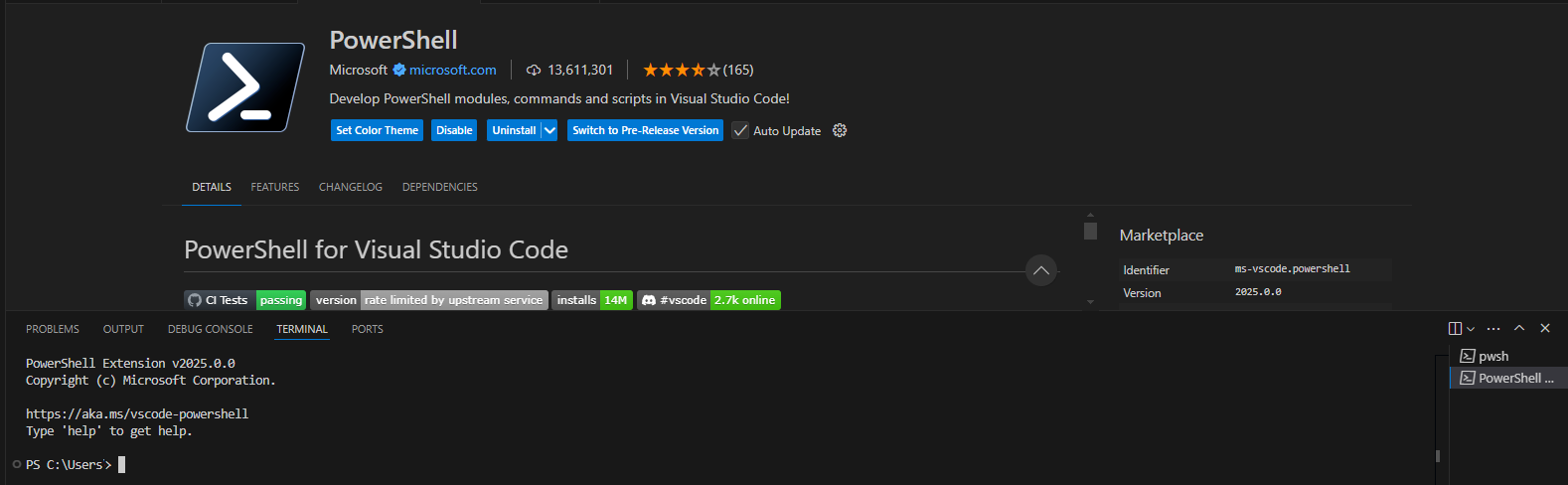The width and height of the screenshot is (1568, 485).
Task: Click the installs 14M badge
Action: coord(592,300)
